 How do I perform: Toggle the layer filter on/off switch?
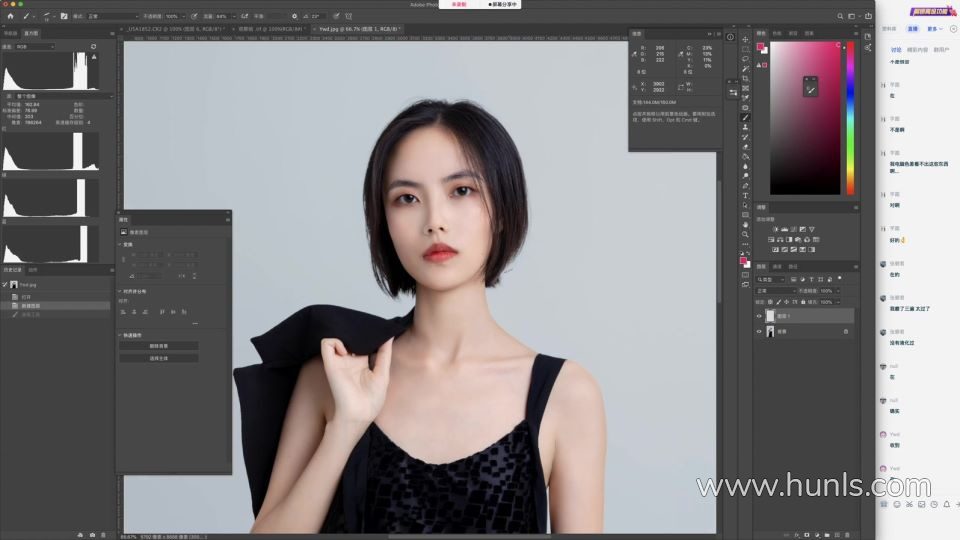[839, 279]
